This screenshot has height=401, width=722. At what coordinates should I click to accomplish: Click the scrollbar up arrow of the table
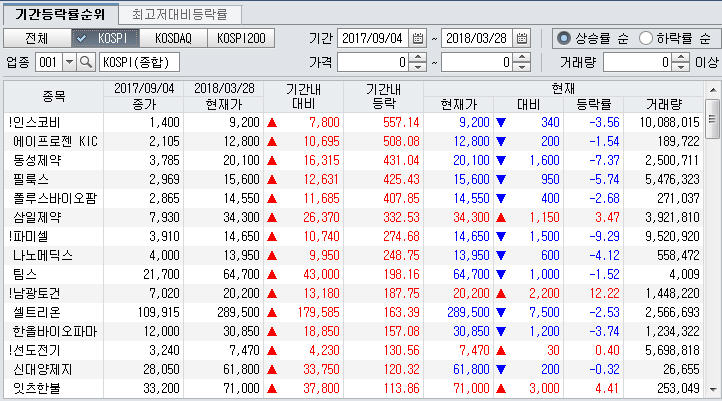[713, 90]
